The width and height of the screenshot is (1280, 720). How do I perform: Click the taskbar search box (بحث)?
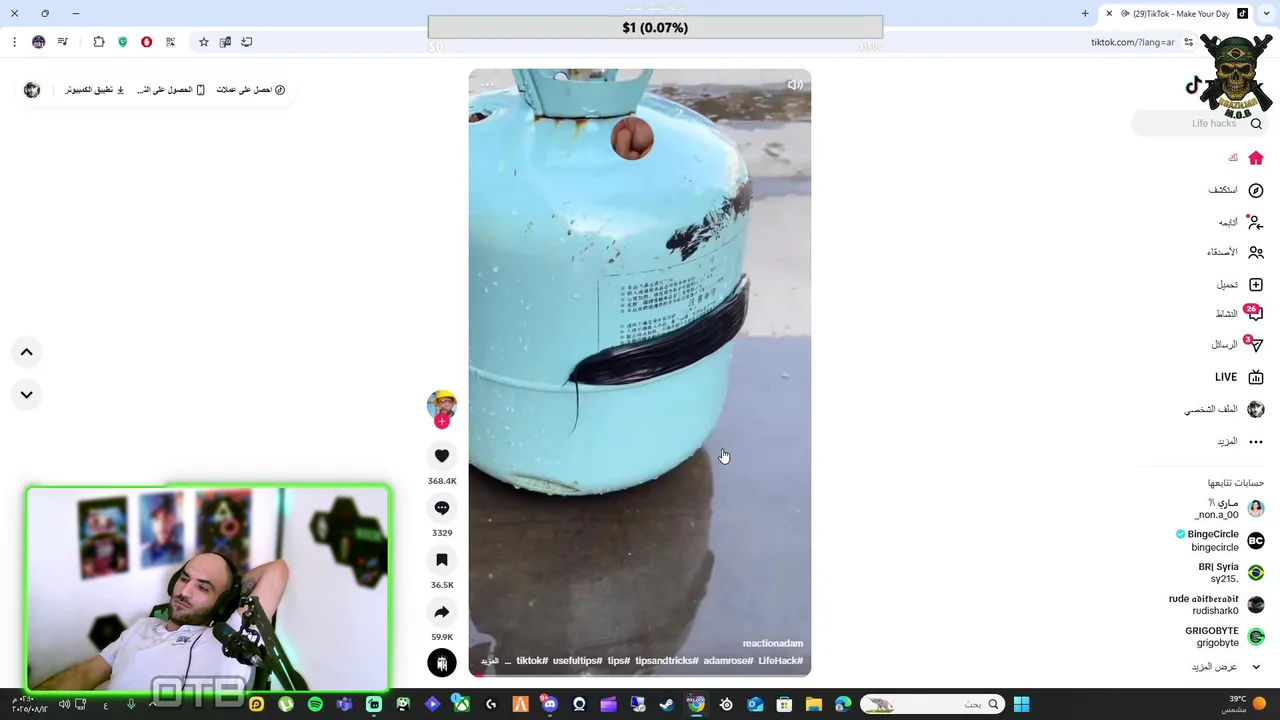pos(932,705)
